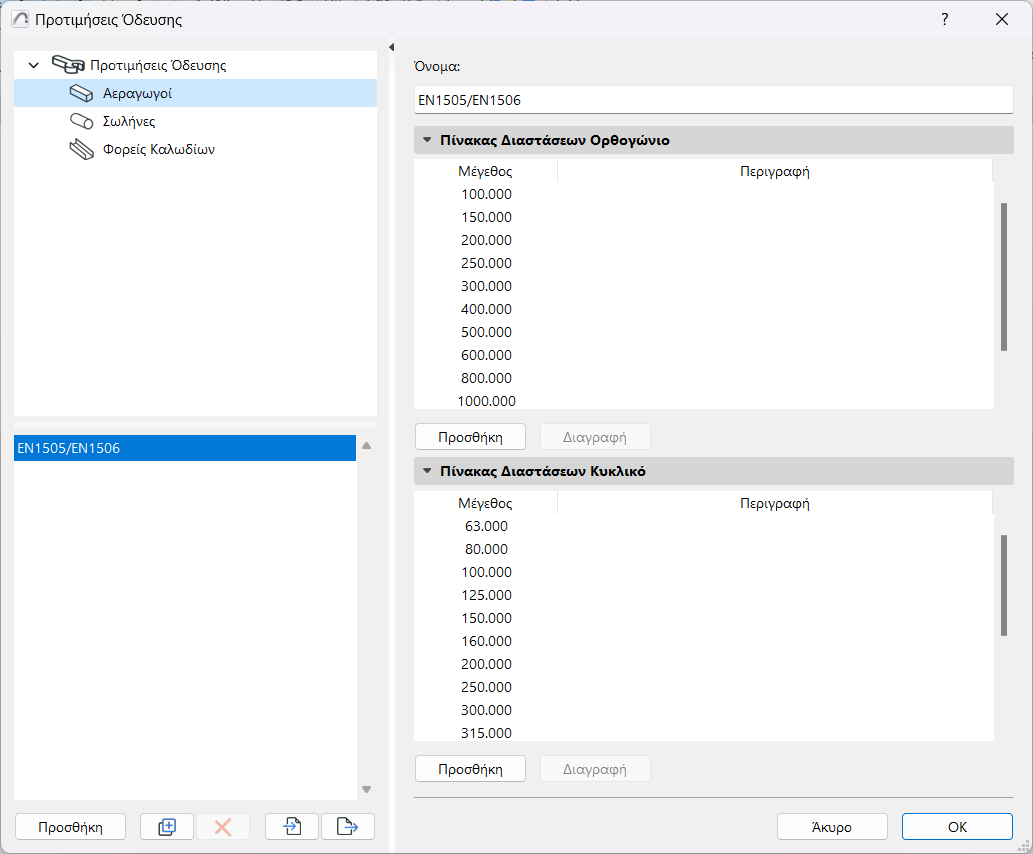Click the import preferences icon button
The height and width of the screenshot is (854, 1033).
click(292, 827)
